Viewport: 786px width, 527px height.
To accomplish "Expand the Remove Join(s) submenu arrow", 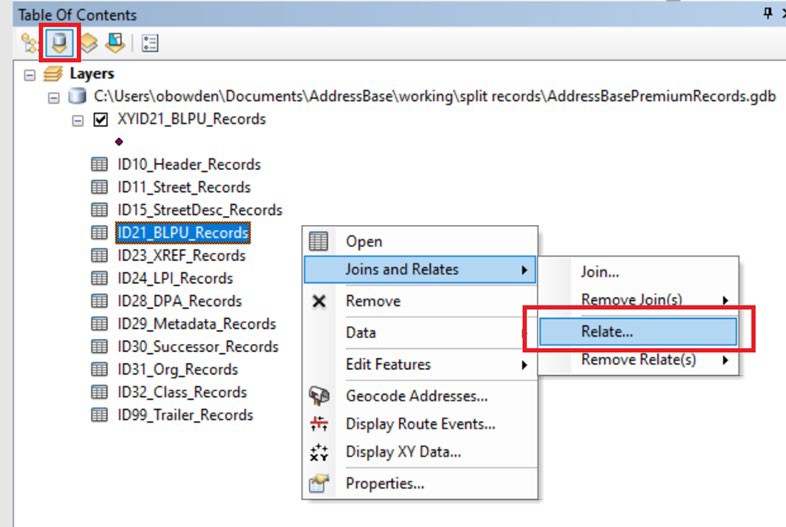I will (x=725, y=300).
